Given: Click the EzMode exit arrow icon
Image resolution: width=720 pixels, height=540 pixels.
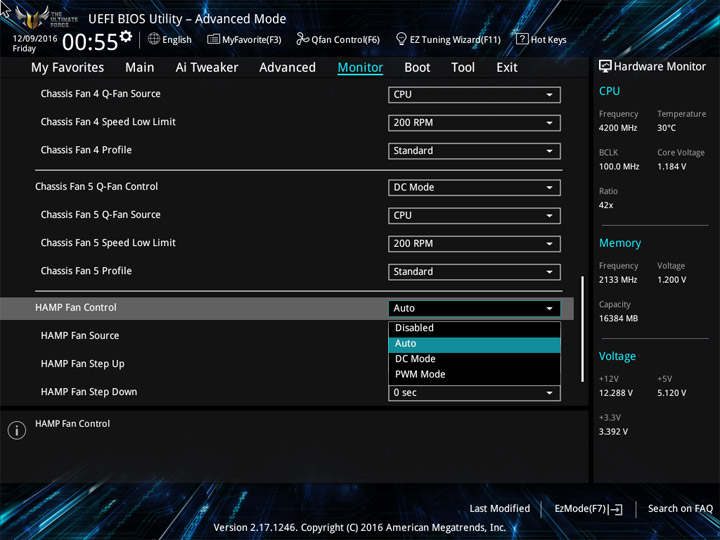Looking at the screenshot, I should 617,509.
